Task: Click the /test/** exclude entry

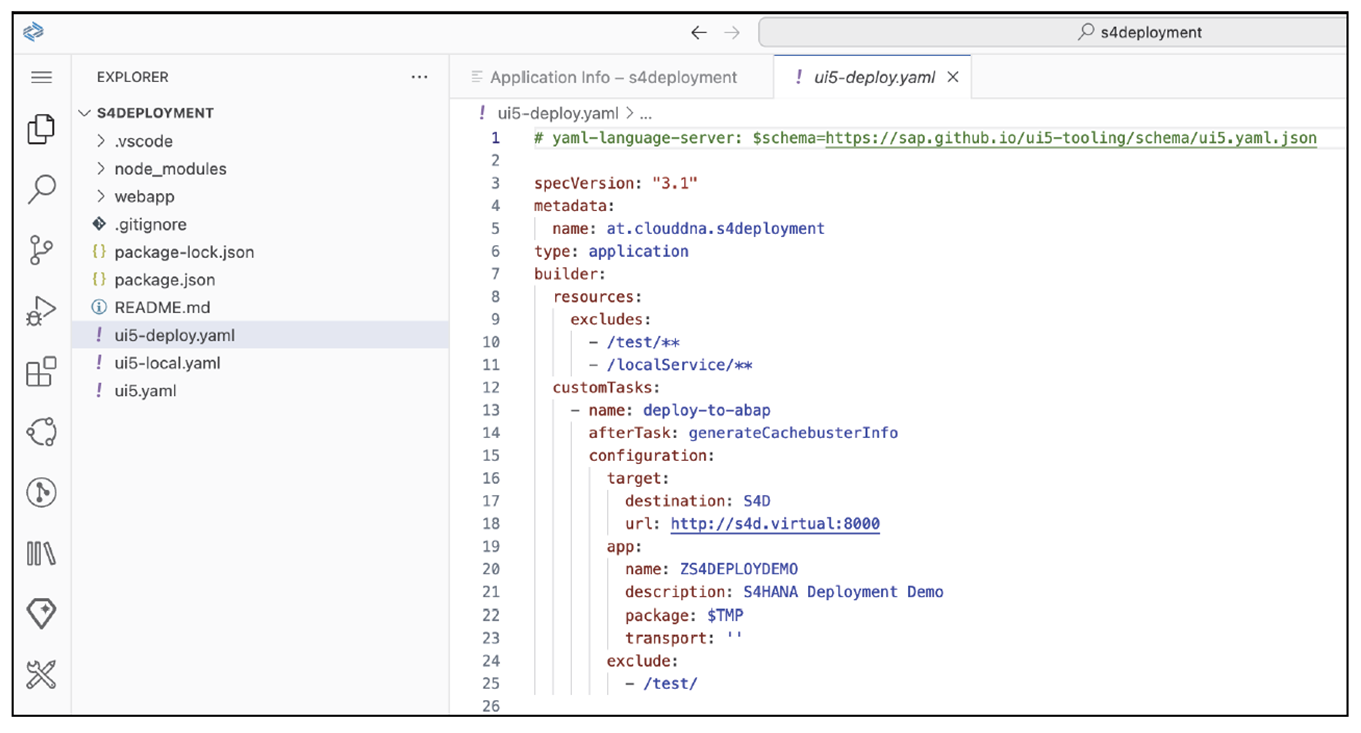Action: click(x=643, y=342)
